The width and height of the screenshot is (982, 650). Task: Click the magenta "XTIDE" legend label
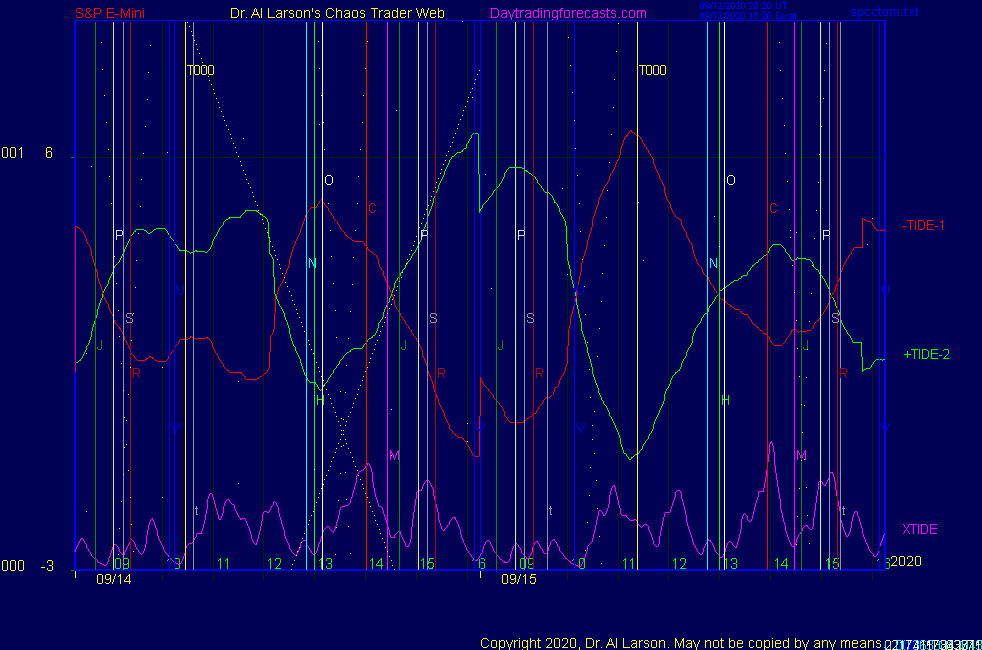pos(919,529)
